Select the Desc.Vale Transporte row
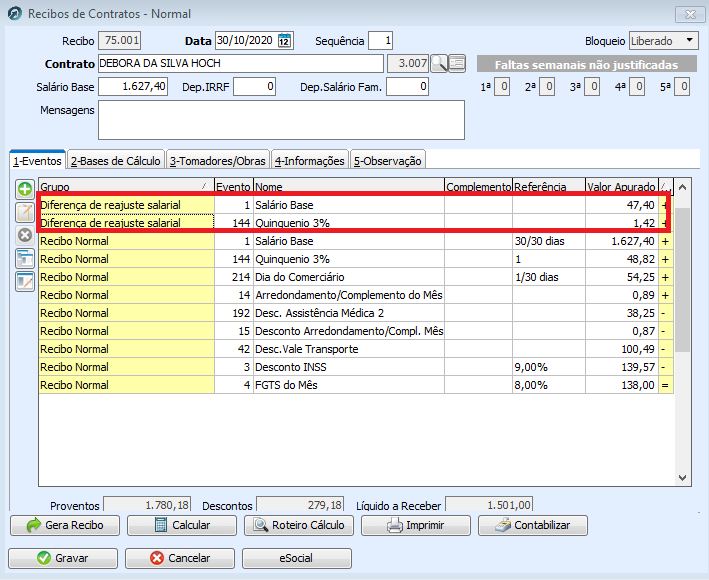This screenshot has height=580, width=709. tap(356, 349)
